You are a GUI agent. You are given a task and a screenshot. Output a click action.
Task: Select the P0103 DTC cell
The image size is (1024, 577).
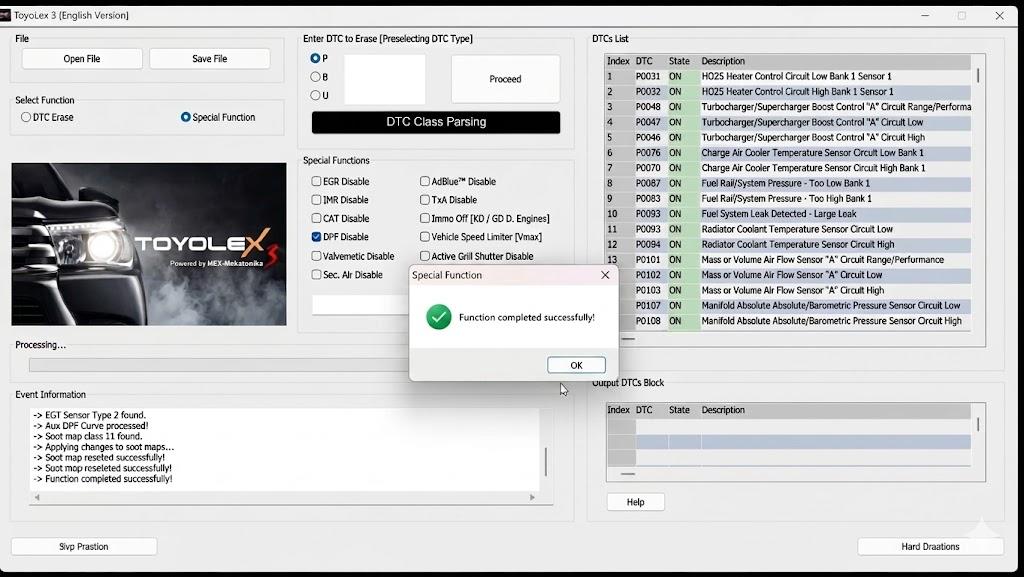pos(648,290)
